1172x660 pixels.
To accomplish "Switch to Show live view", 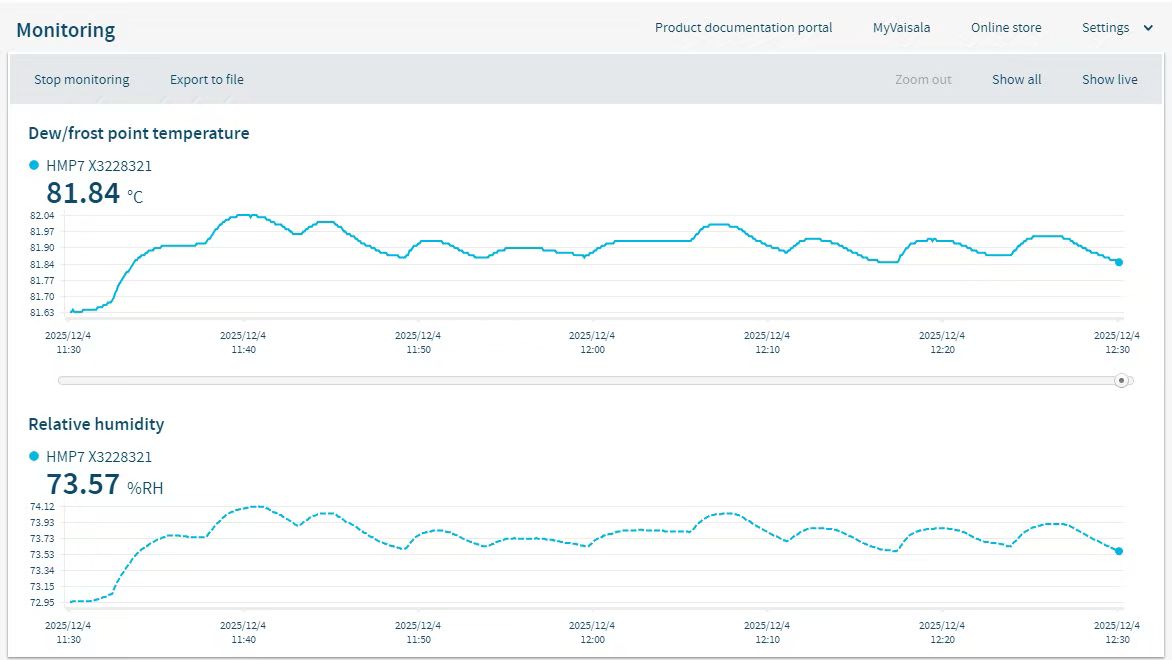I will coord(1109,80).
